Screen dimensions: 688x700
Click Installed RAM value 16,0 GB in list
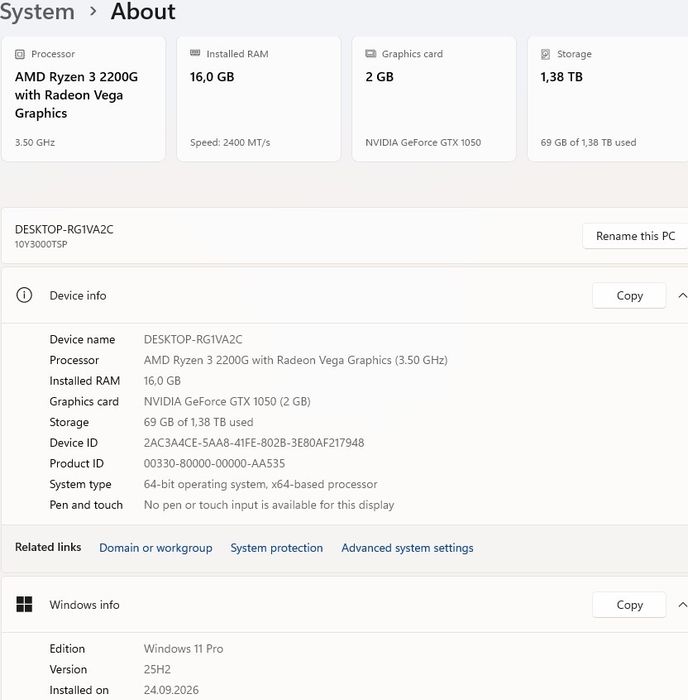(x=162, y=380)
